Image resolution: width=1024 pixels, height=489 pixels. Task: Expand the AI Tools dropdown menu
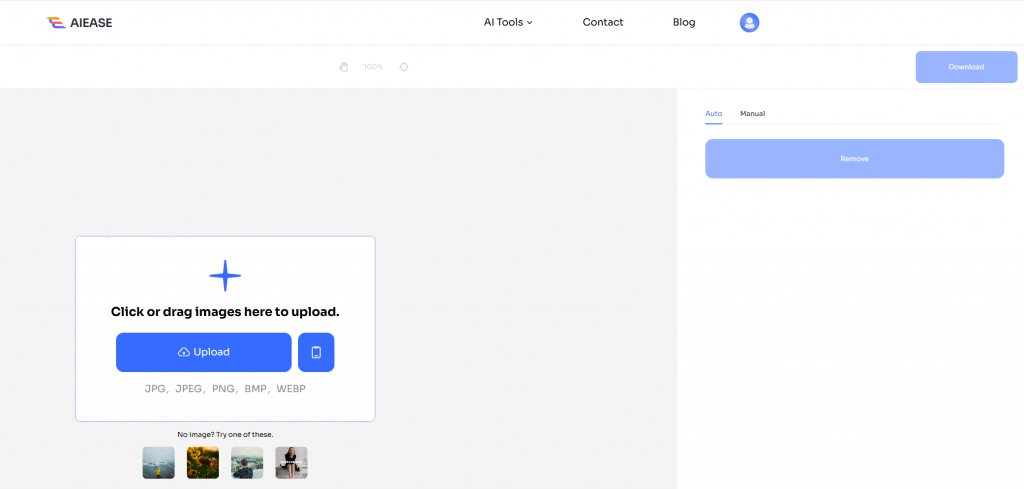point(508,22)
